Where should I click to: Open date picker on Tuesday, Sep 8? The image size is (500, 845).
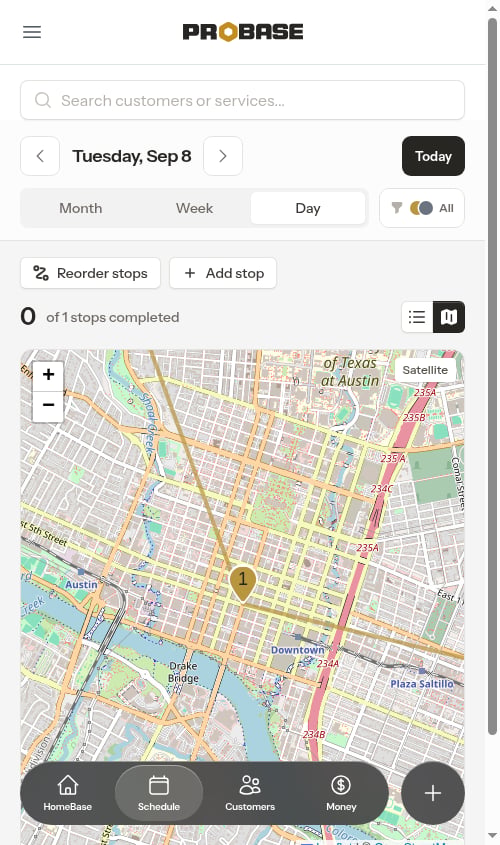(132, 156)
